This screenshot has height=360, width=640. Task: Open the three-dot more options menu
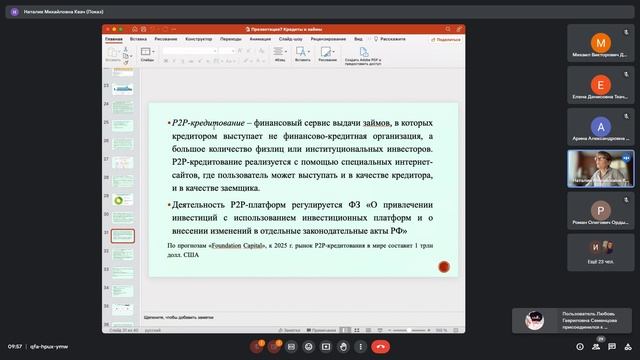point(360,347)
